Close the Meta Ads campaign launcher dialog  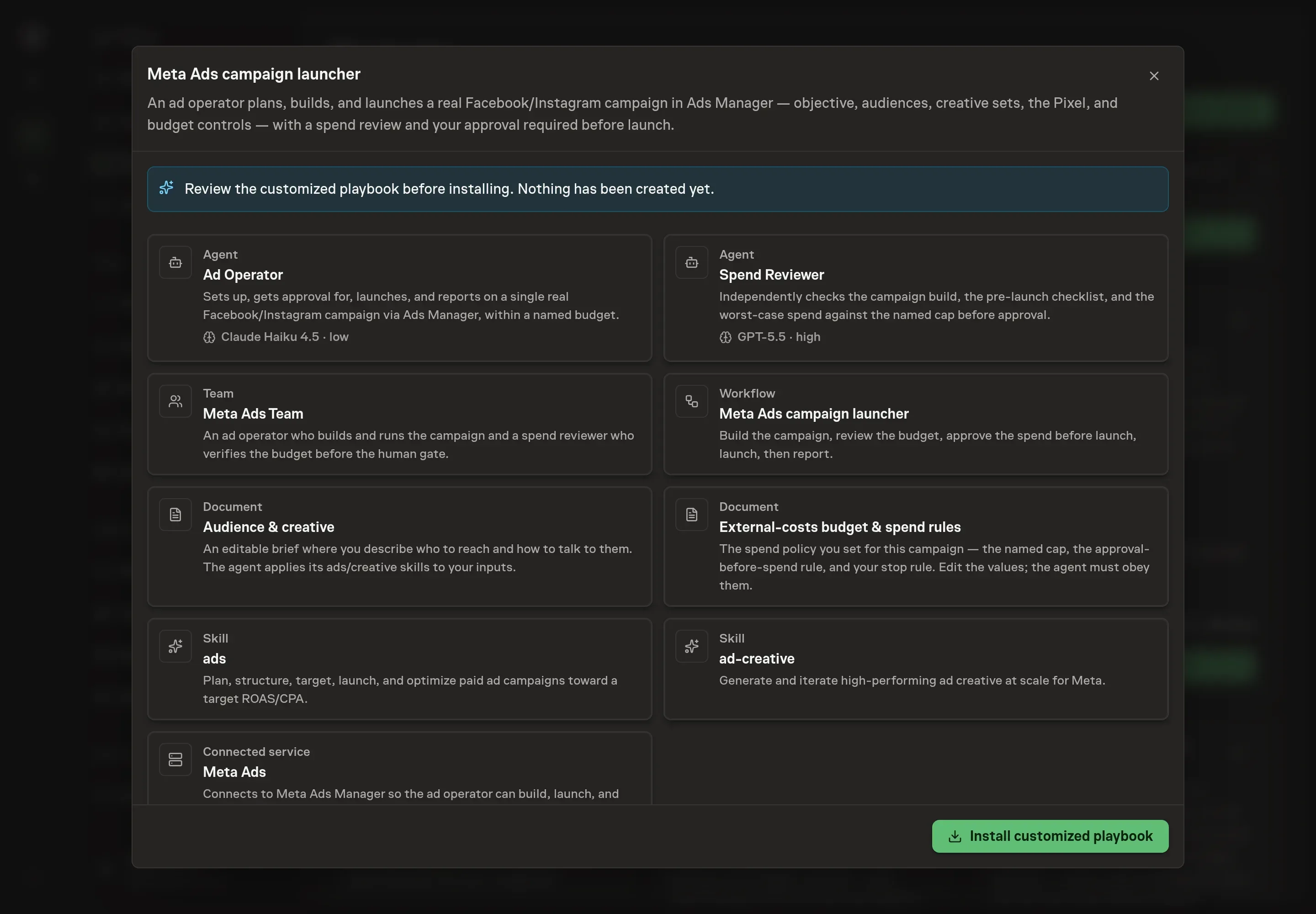click(1153, 75)
